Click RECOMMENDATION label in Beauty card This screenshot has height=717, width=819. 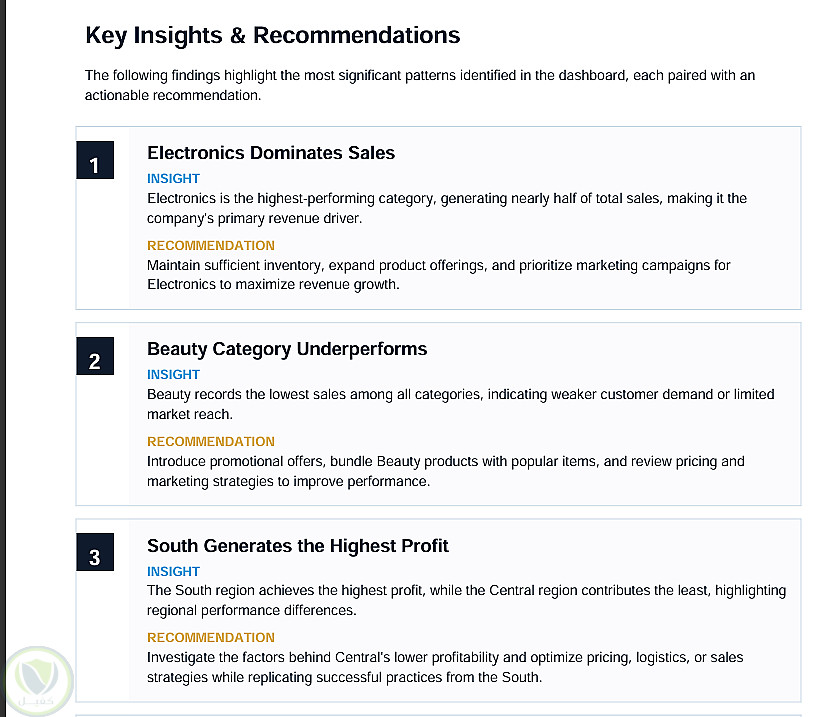210,441
